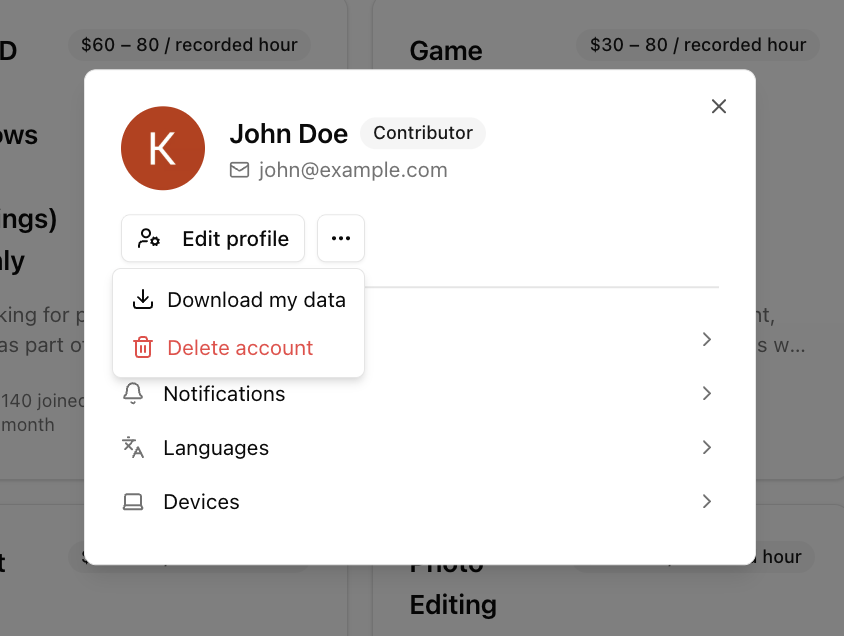Expand Devices using its right chevron
This screenshot has height=636, width=844.
pyautogui.click(x=707, y=501)
